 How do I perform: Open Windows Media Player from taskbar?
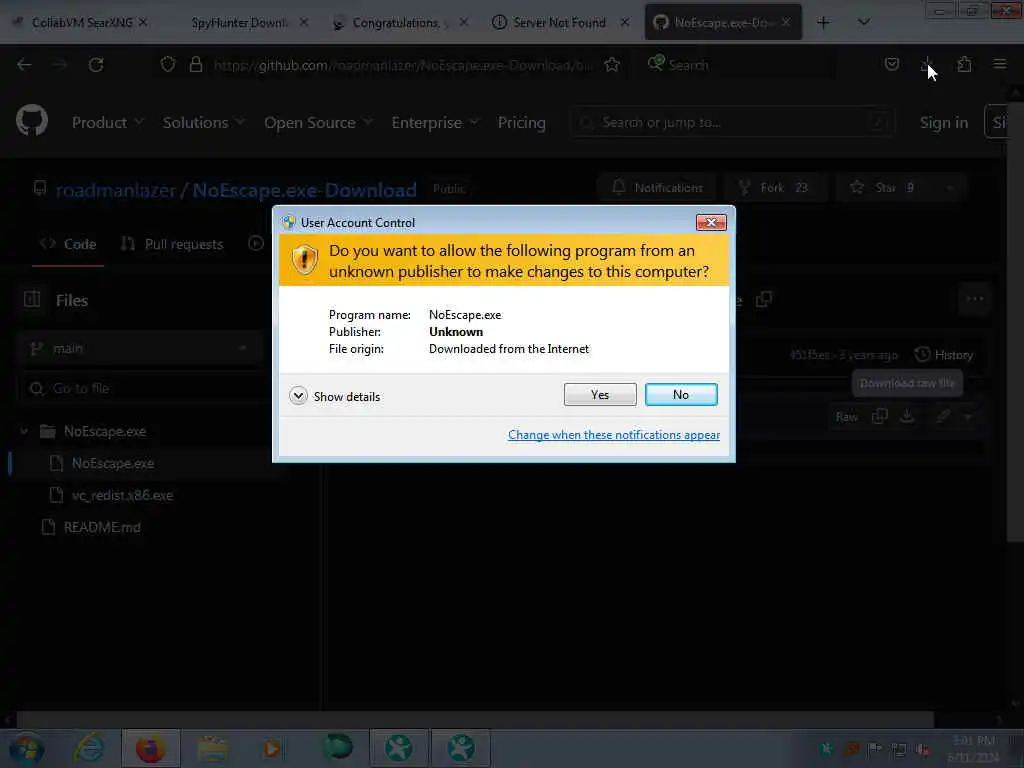[272, 748]
